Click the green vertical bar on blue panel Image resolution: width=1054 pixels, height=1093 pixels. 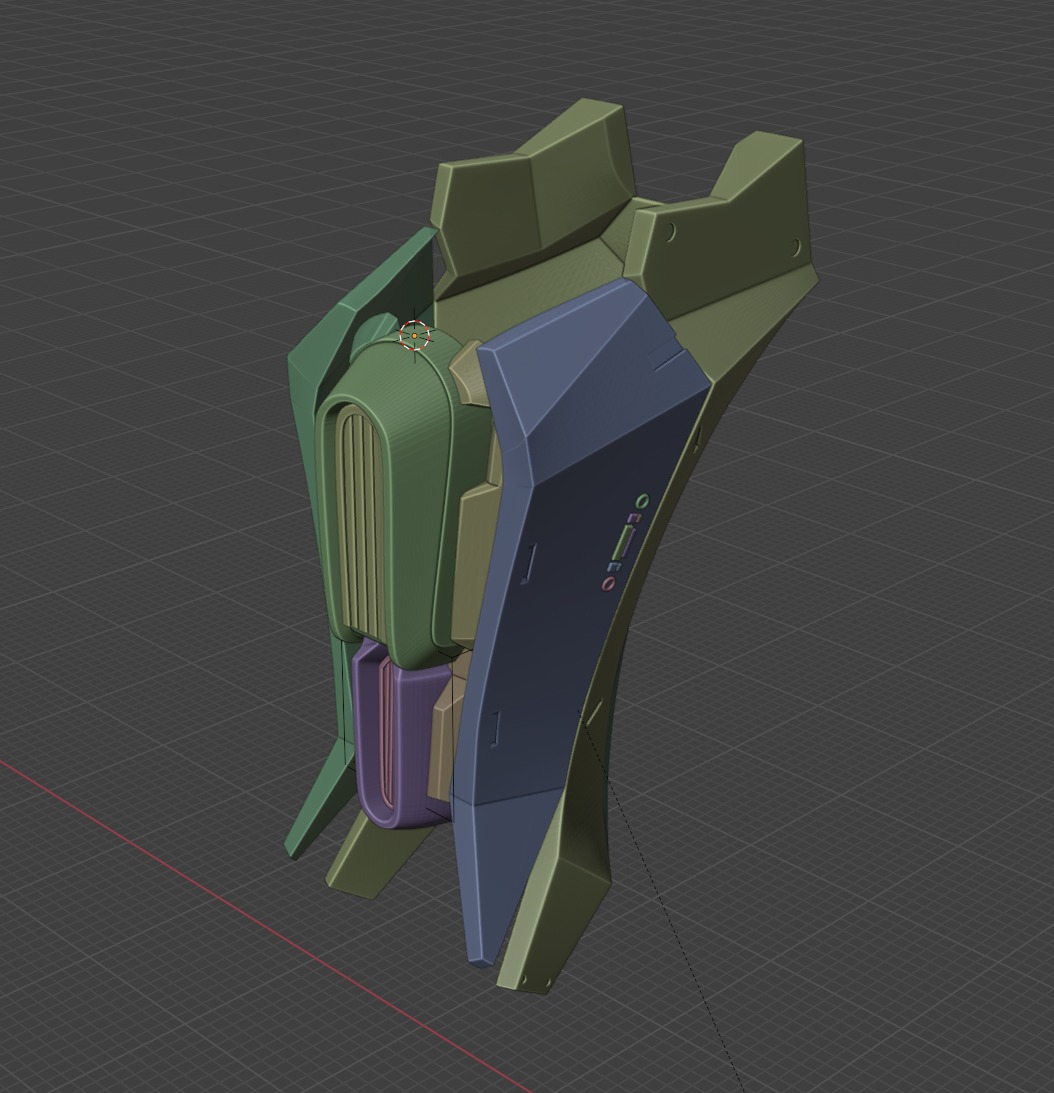pos(624,543)
